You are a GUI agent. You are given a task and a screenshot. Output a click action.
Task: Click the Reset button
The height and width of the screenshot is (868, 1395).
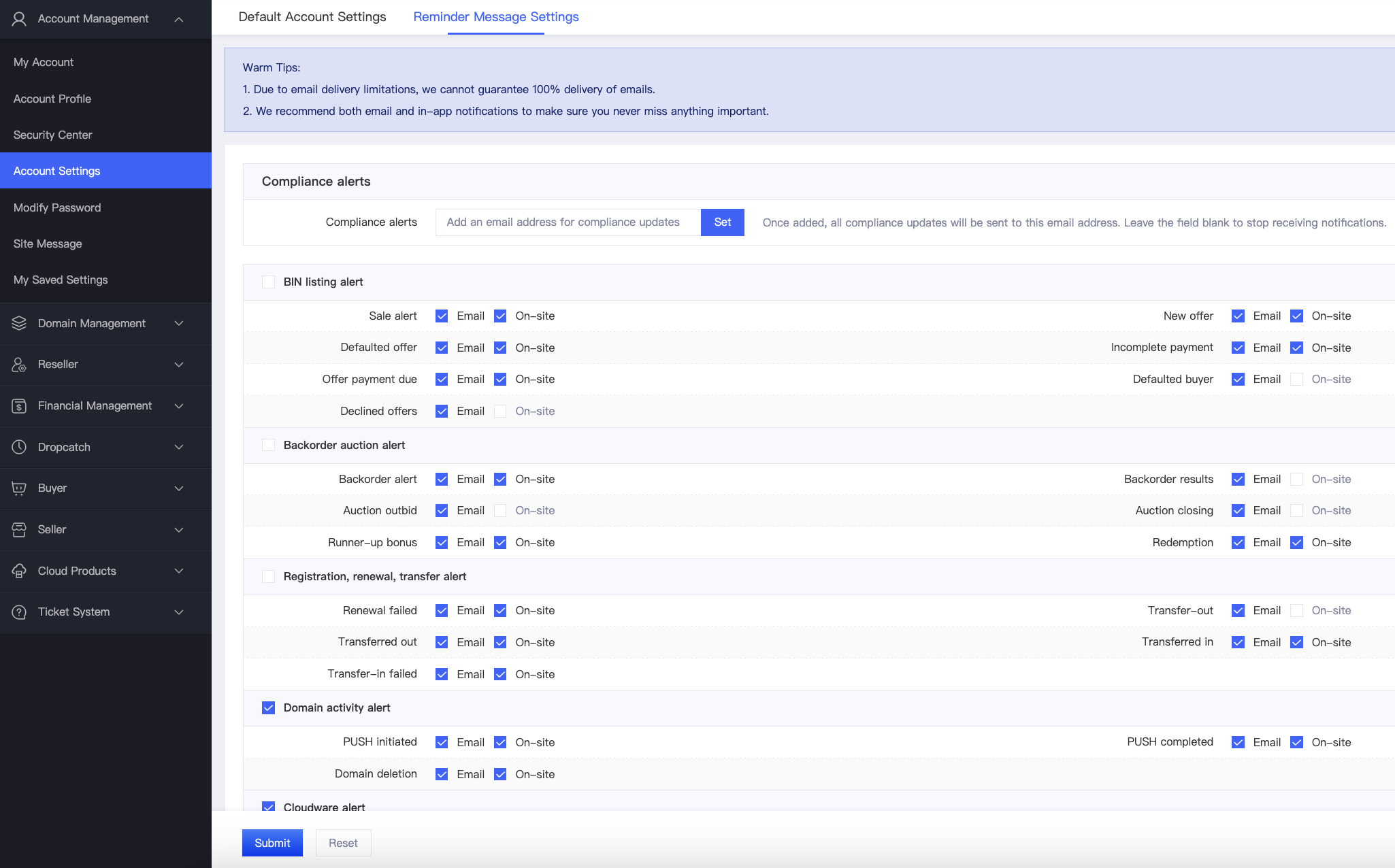click(343, 843)
